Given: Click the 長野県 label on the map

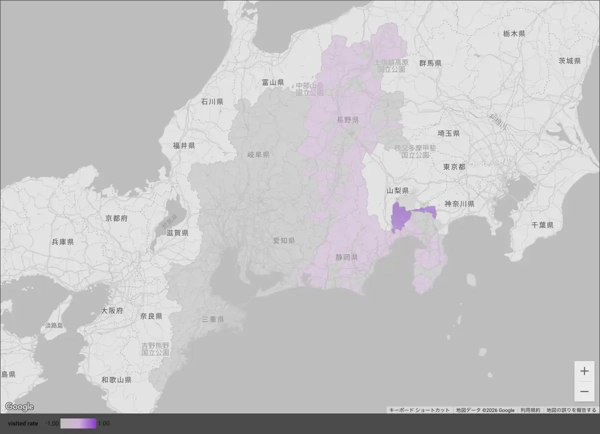Looking at the screenshot, I should tap(348, 120).
